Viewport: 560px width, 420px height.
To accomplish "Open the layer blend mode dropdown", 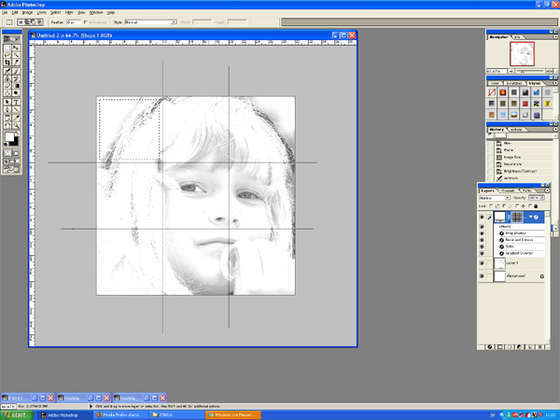I will point(495,198).
